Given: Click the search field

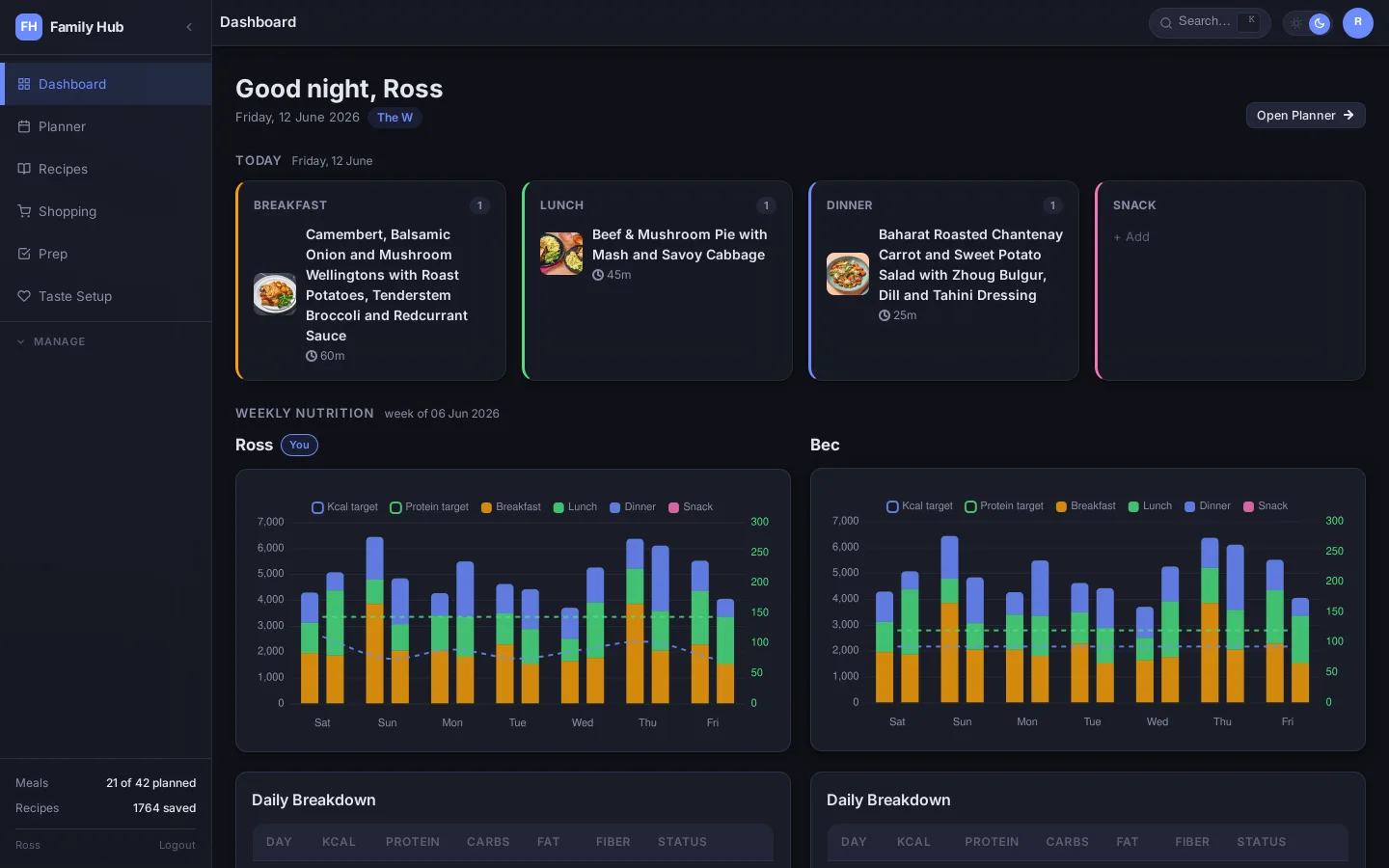Looking at the screenshot, I should click(x=1210, y=22).
